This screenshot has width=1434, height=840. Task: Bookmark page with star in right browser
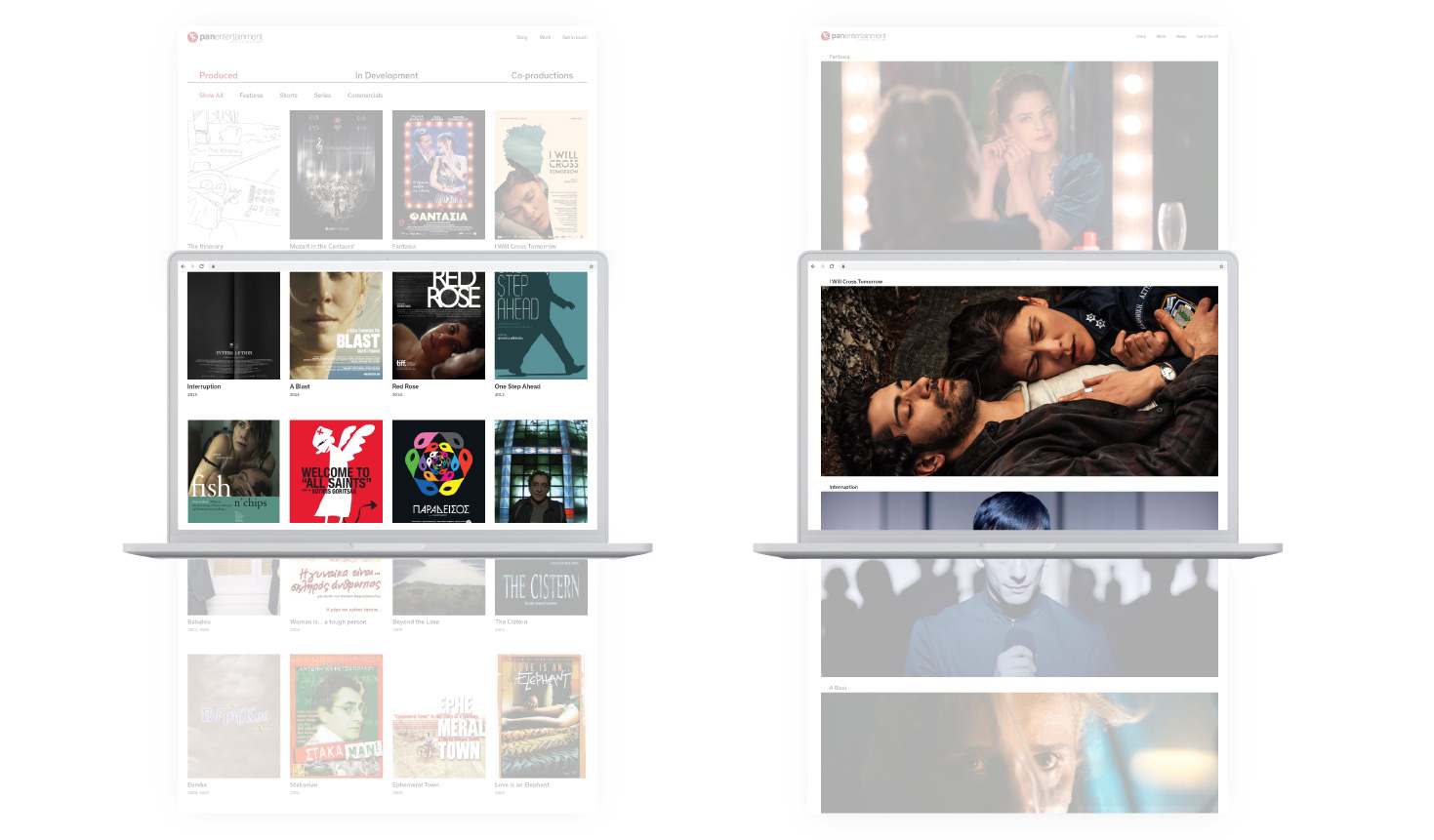(x=1221, y=266)
